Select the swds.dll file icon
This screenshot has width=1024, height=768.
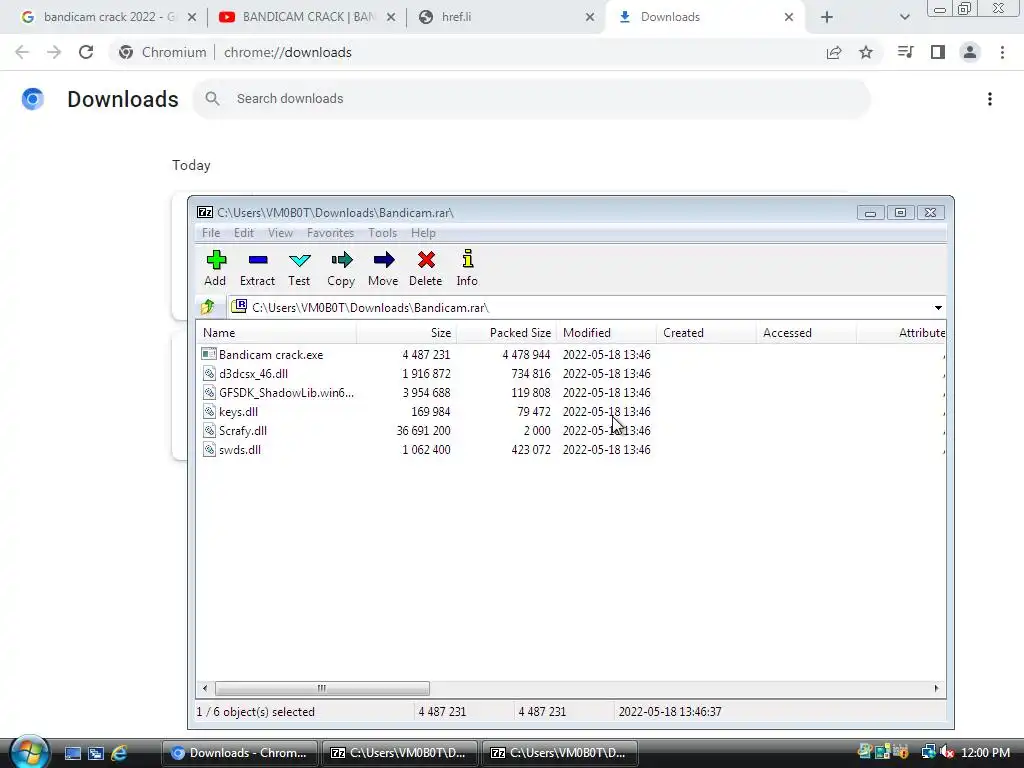[209, 449]
